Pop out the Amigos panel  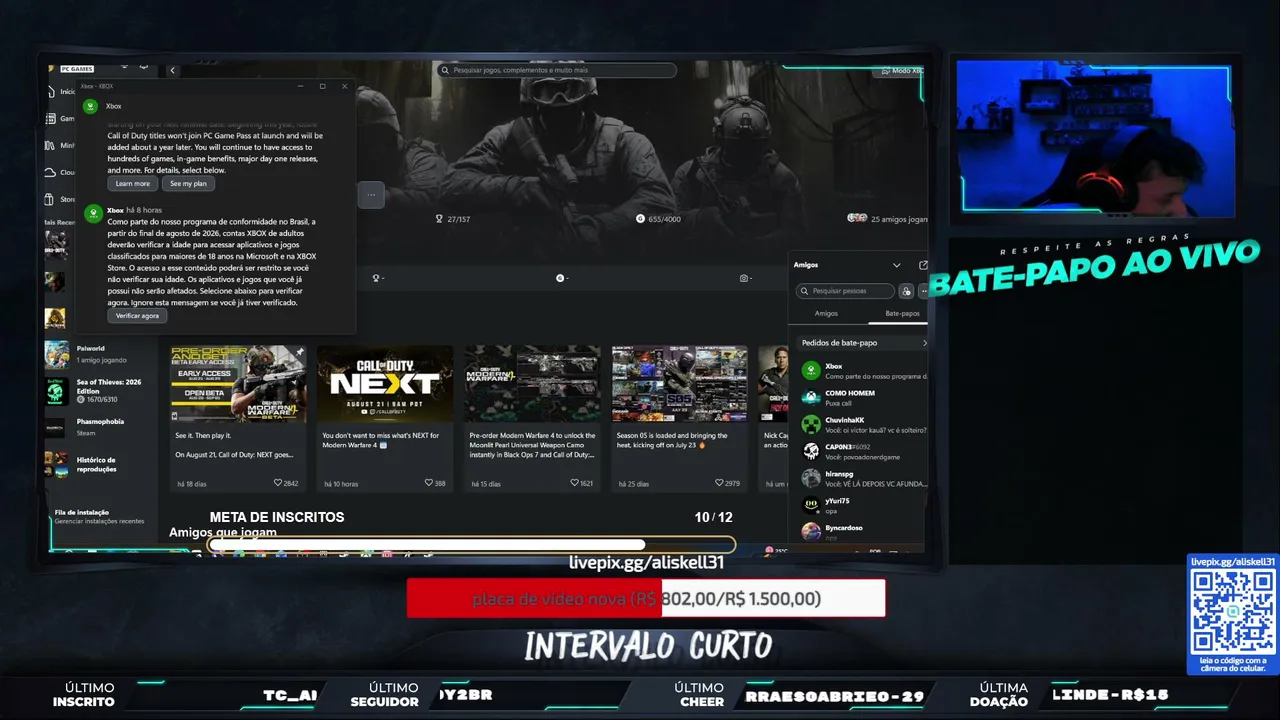point(922,265)
